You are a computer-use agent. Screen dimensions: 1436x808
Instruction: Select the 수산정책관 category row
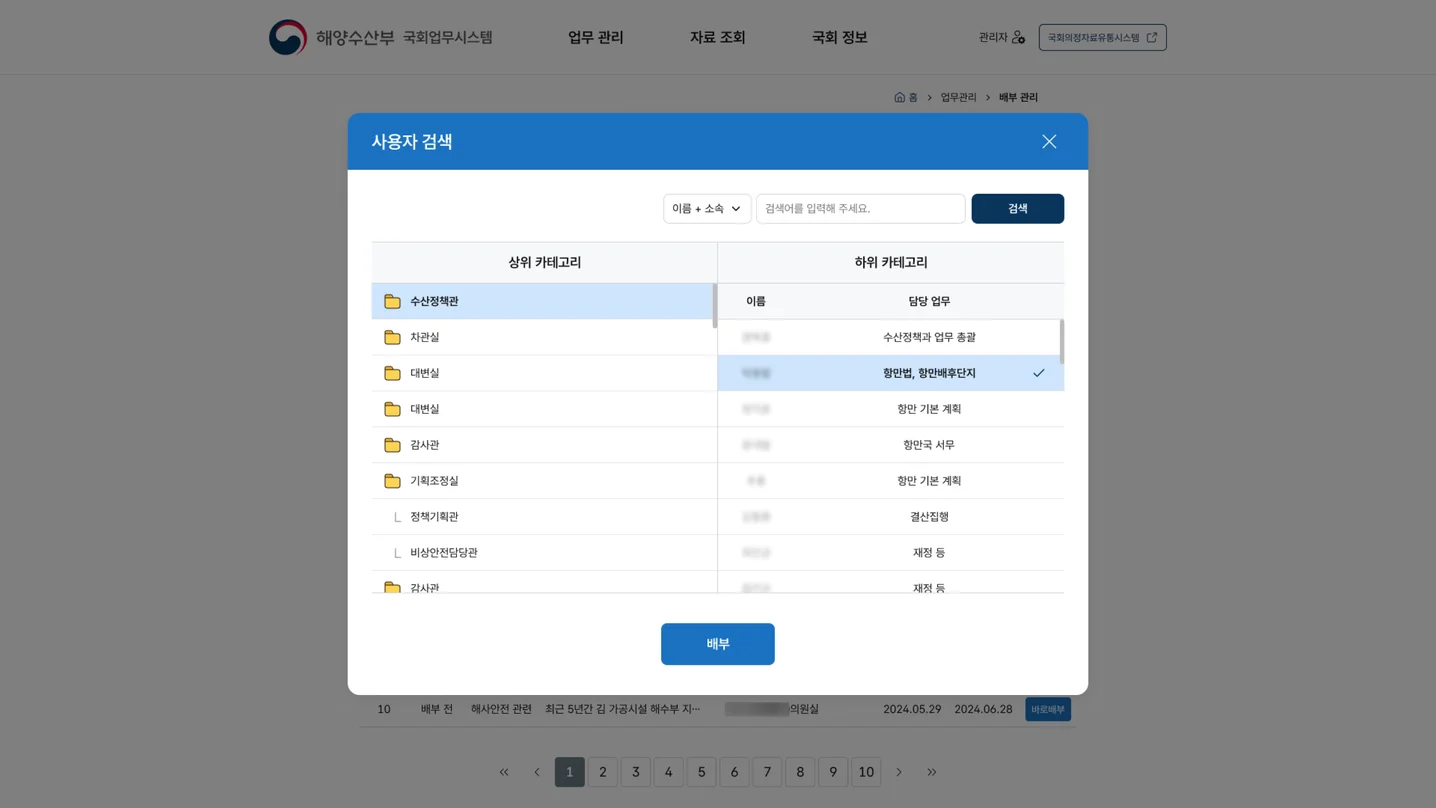pos(542,301)
